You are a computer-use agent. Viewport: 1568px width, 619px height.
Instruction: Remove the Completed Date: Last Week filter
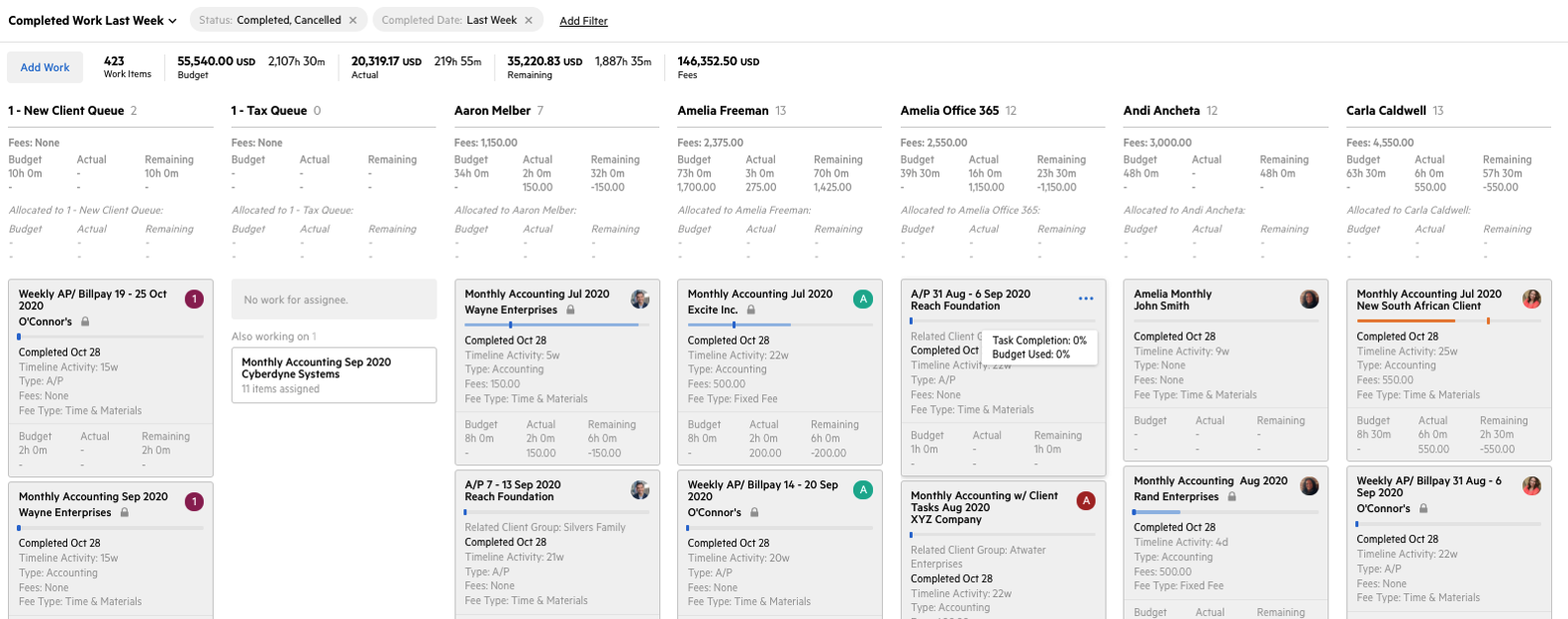pyautogui.click(x=529, y=20)
